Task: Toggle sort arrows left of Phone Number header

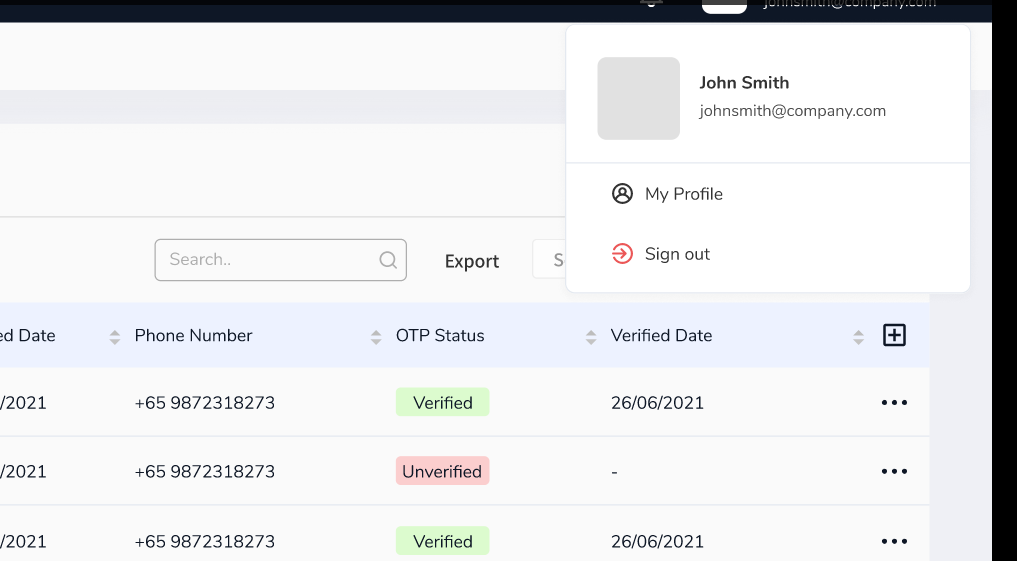Action: pos(115,337)
